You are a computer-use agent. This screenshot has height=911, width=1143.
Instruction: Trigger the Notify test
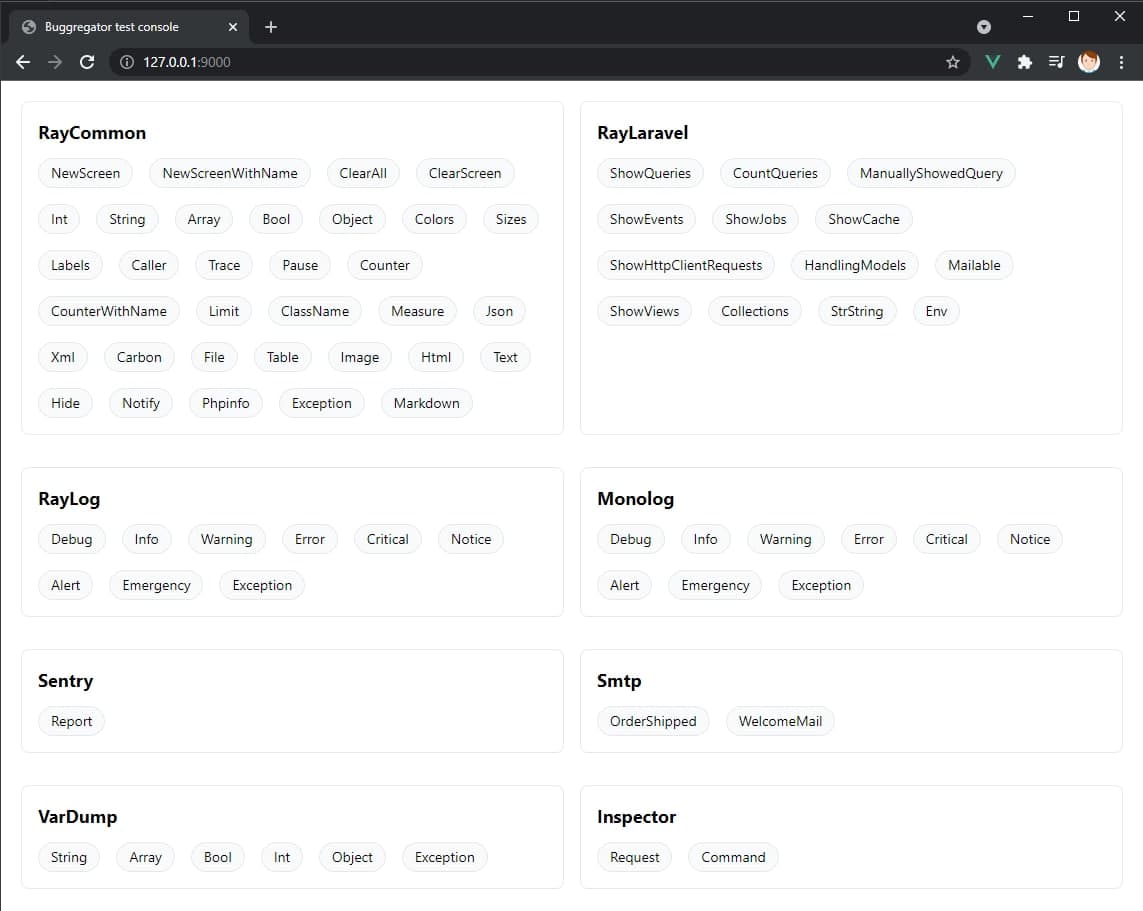click(x=141, y=403)
